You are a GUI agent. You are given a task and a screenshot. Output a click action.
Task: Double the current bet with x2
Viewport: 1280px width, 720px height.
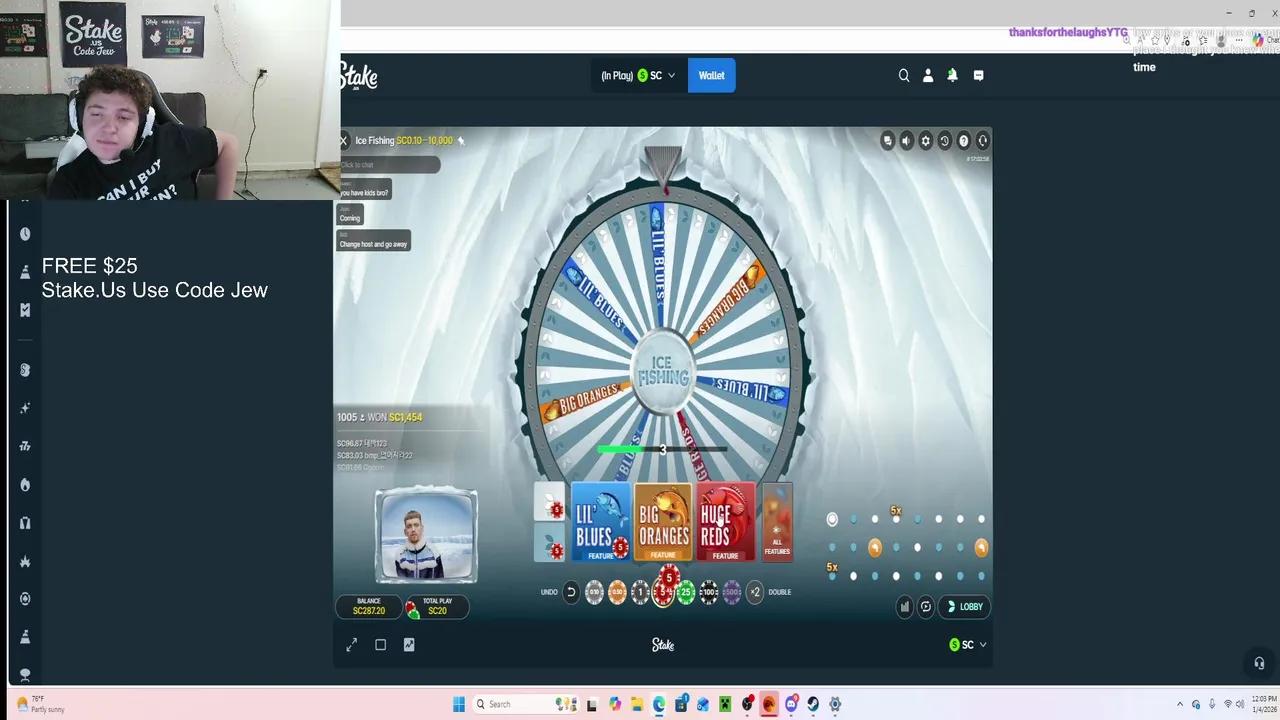click(x=755, y=592)
